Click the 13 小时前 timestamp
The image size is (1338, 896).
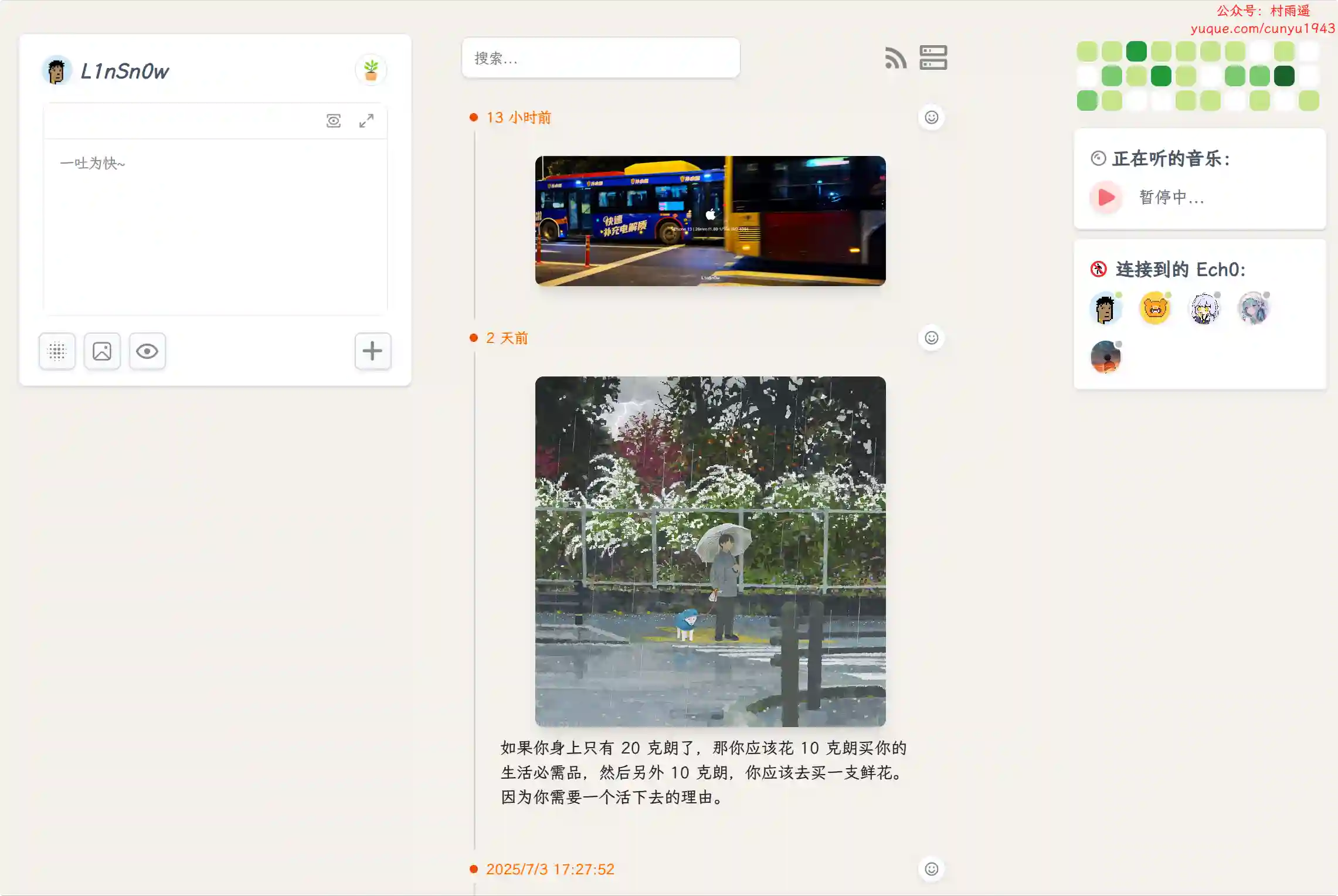(518, 117)
